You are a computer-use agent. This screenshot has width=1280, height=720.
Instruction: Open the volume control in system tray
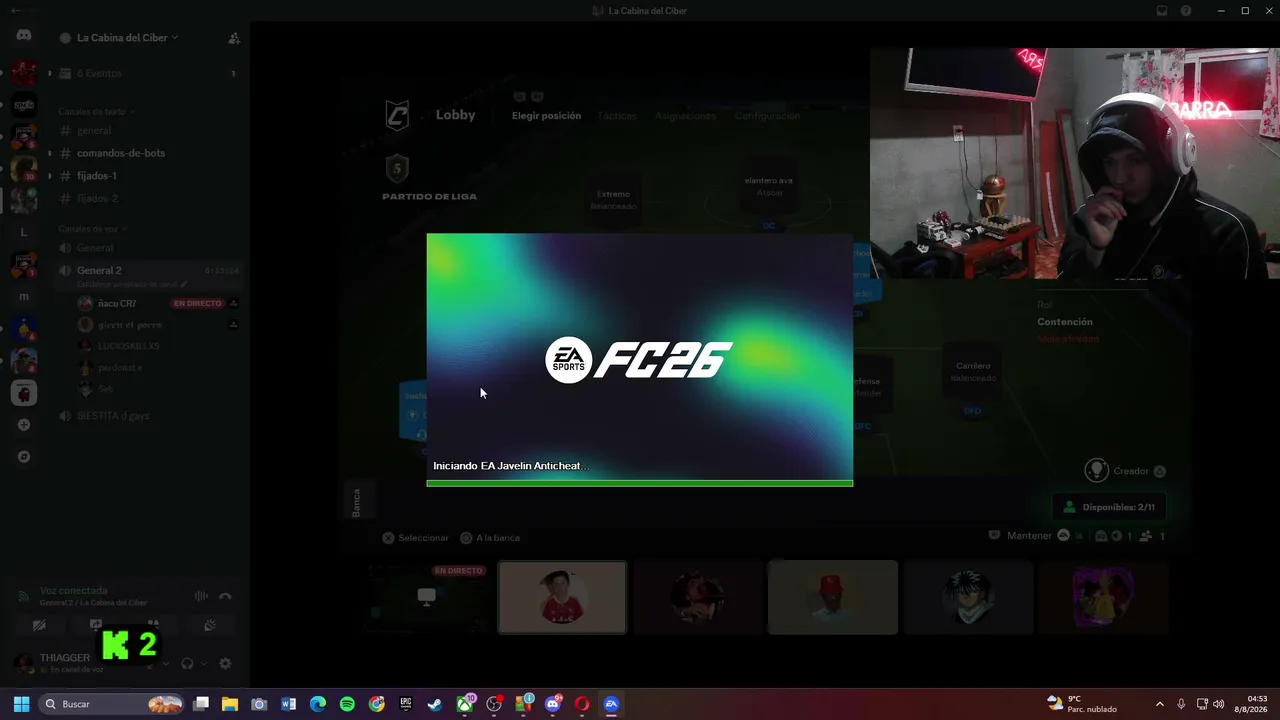[x=1218, y=704]
